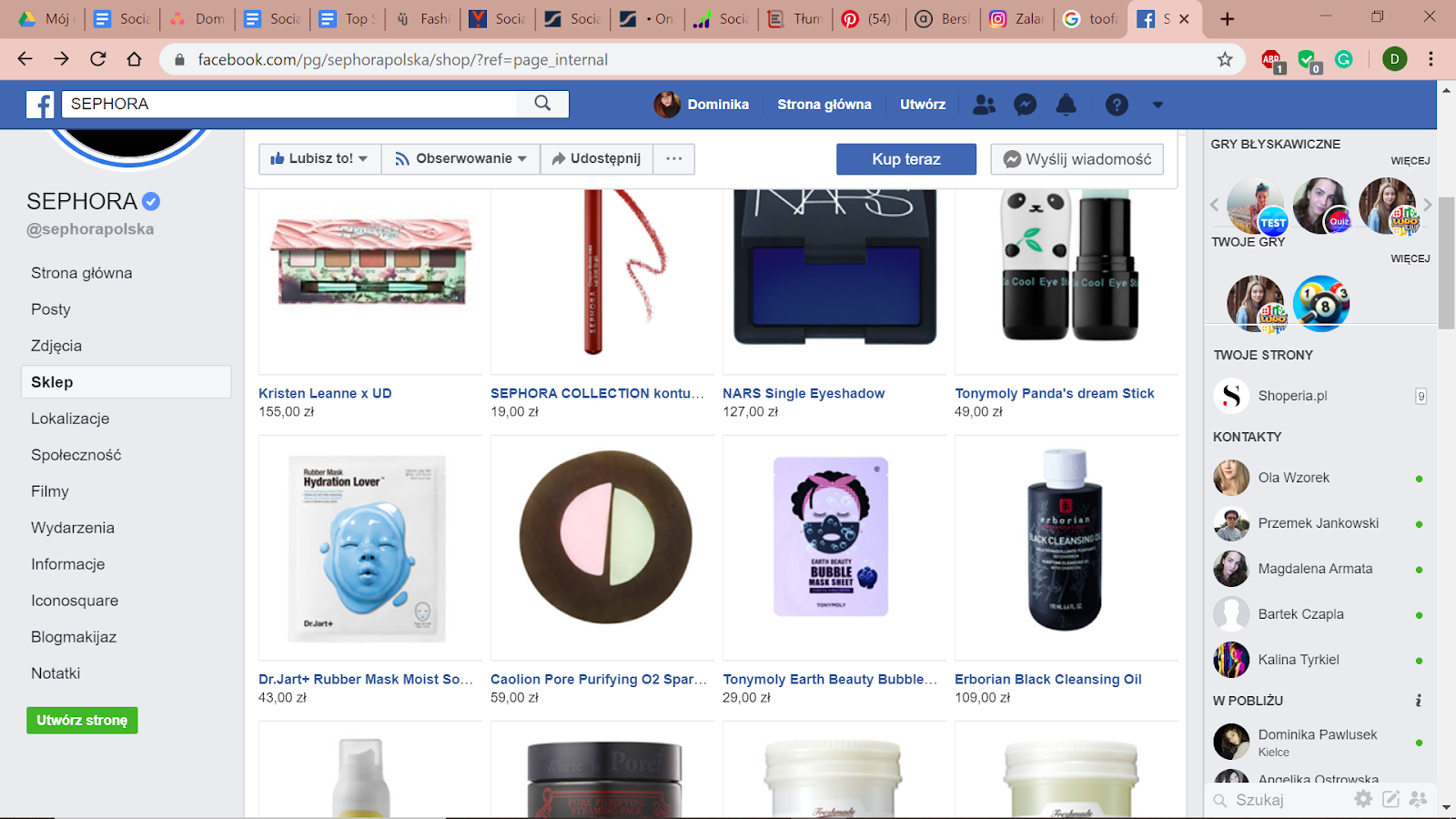
Task: Open Społeczność in page sidebar
Action: tap(76, 455)
